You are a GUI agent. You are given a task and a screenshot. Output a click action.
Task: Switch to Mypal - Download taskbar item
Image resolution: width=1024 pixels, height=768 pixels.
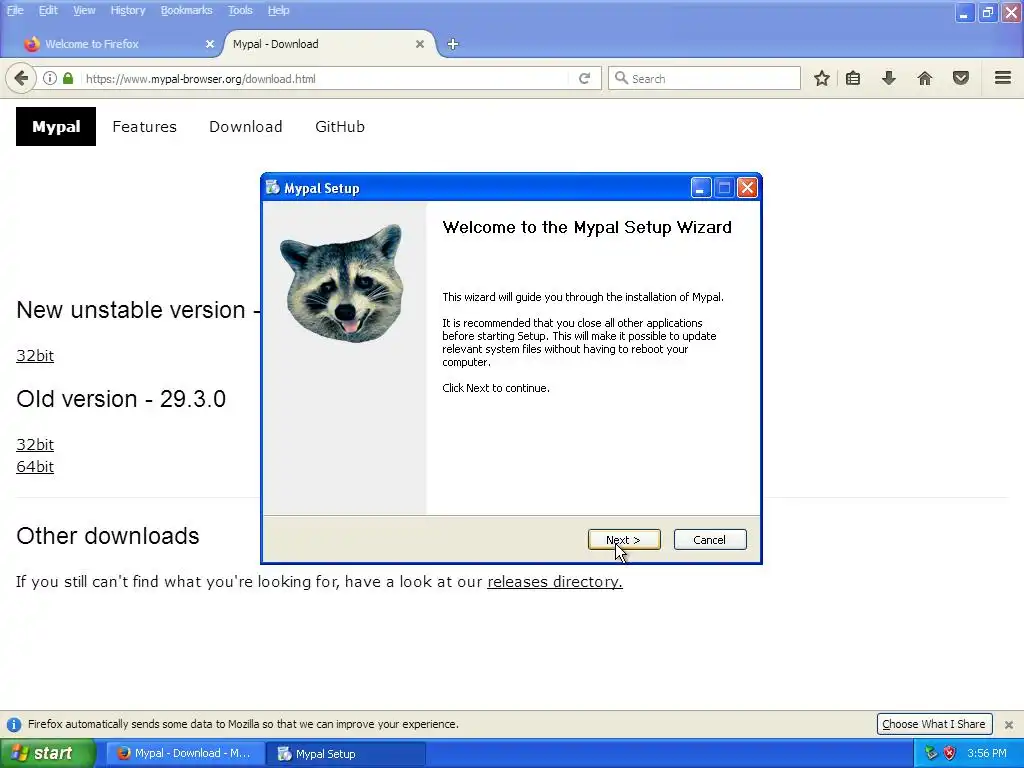point(185,754)
